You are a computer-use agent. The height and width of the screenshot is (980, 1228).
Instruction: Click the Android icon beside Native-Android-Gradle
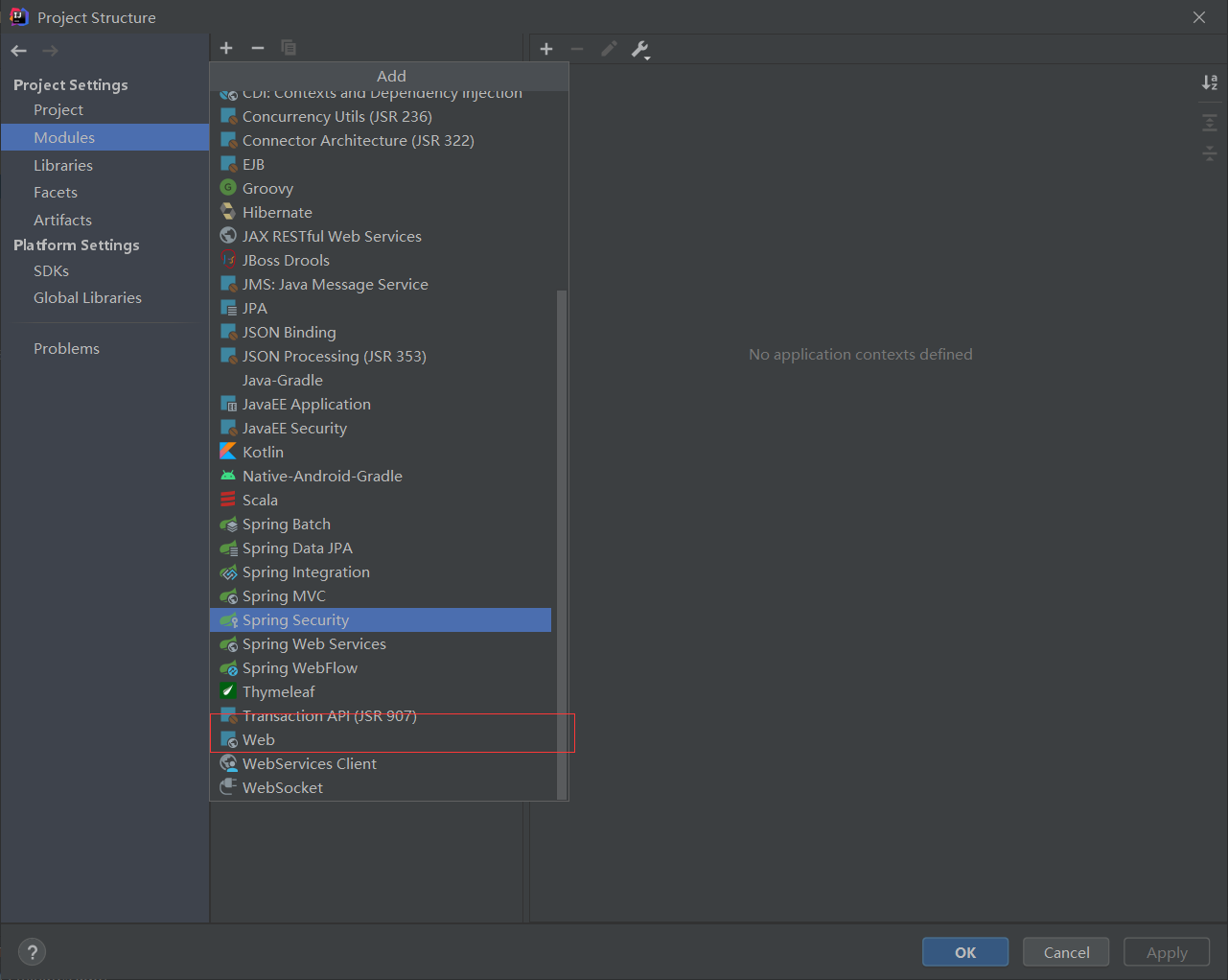[228, 476]
